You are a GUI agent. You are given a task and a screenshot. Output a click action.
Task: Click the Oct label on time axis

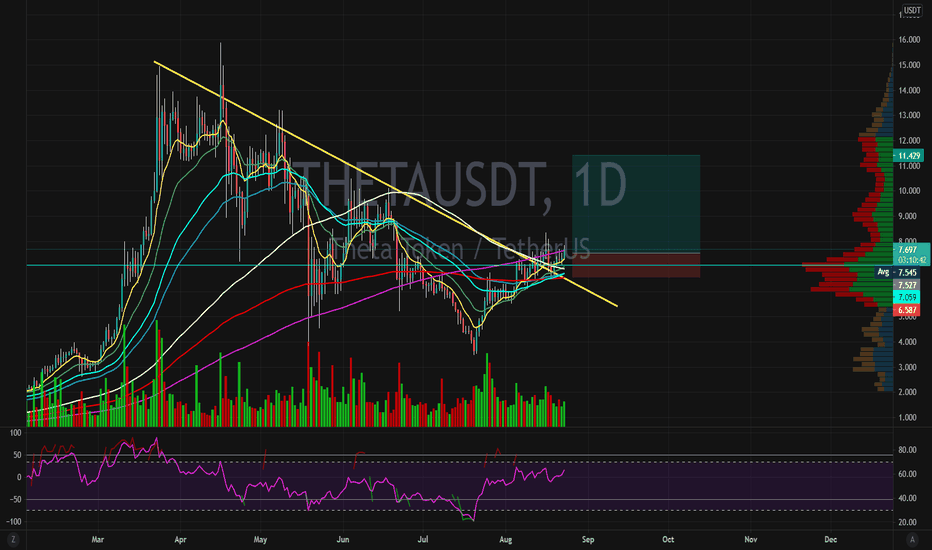pyautogui.click(x=668, y=540)
